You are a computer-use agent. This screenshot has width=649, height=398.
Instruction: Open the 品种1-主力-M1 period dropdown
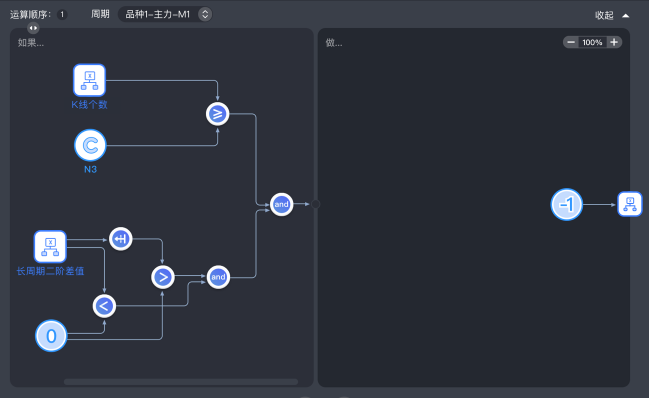click(x=165, y=14)
